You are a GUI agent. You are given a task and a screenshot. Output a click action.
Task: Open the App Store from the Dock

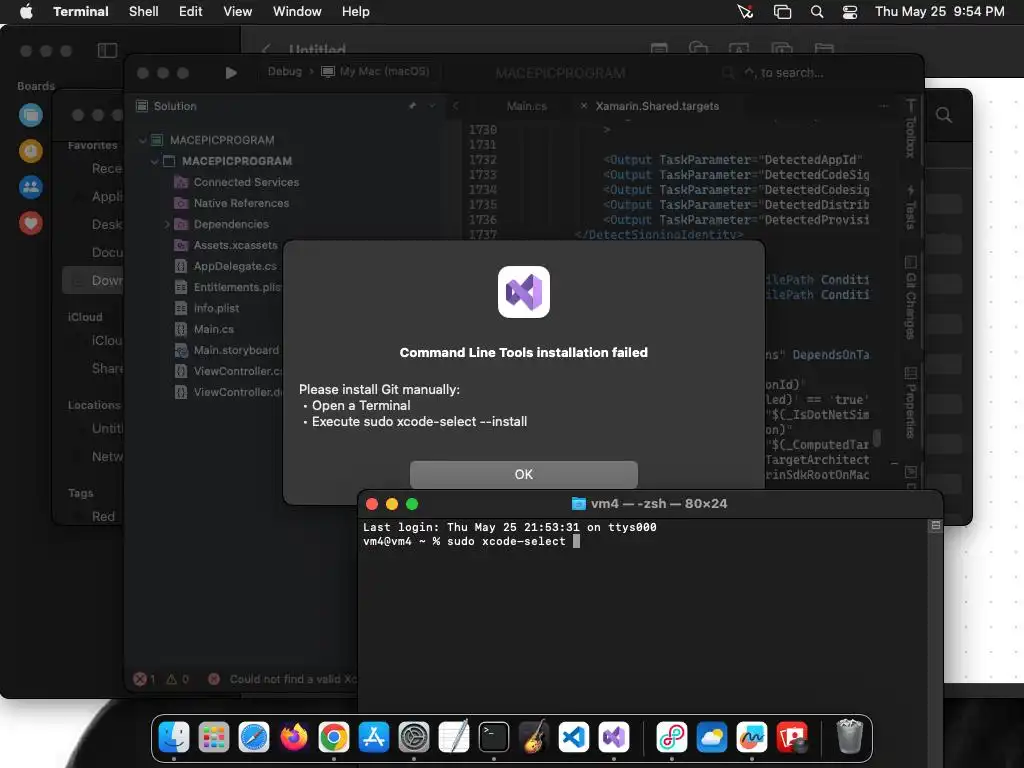click(374, 737)
